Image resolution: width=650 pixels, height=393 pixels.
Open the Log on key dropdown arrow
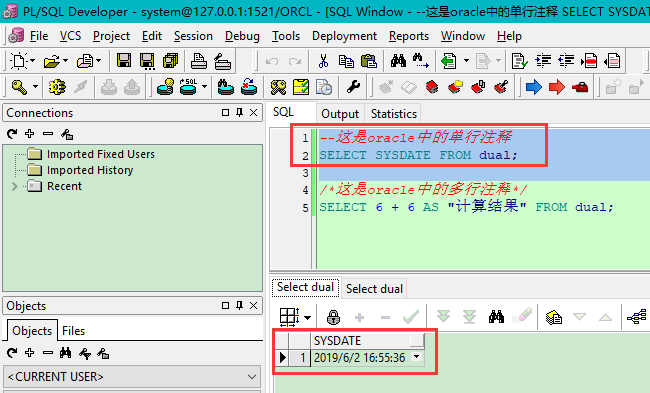(35, 87)
